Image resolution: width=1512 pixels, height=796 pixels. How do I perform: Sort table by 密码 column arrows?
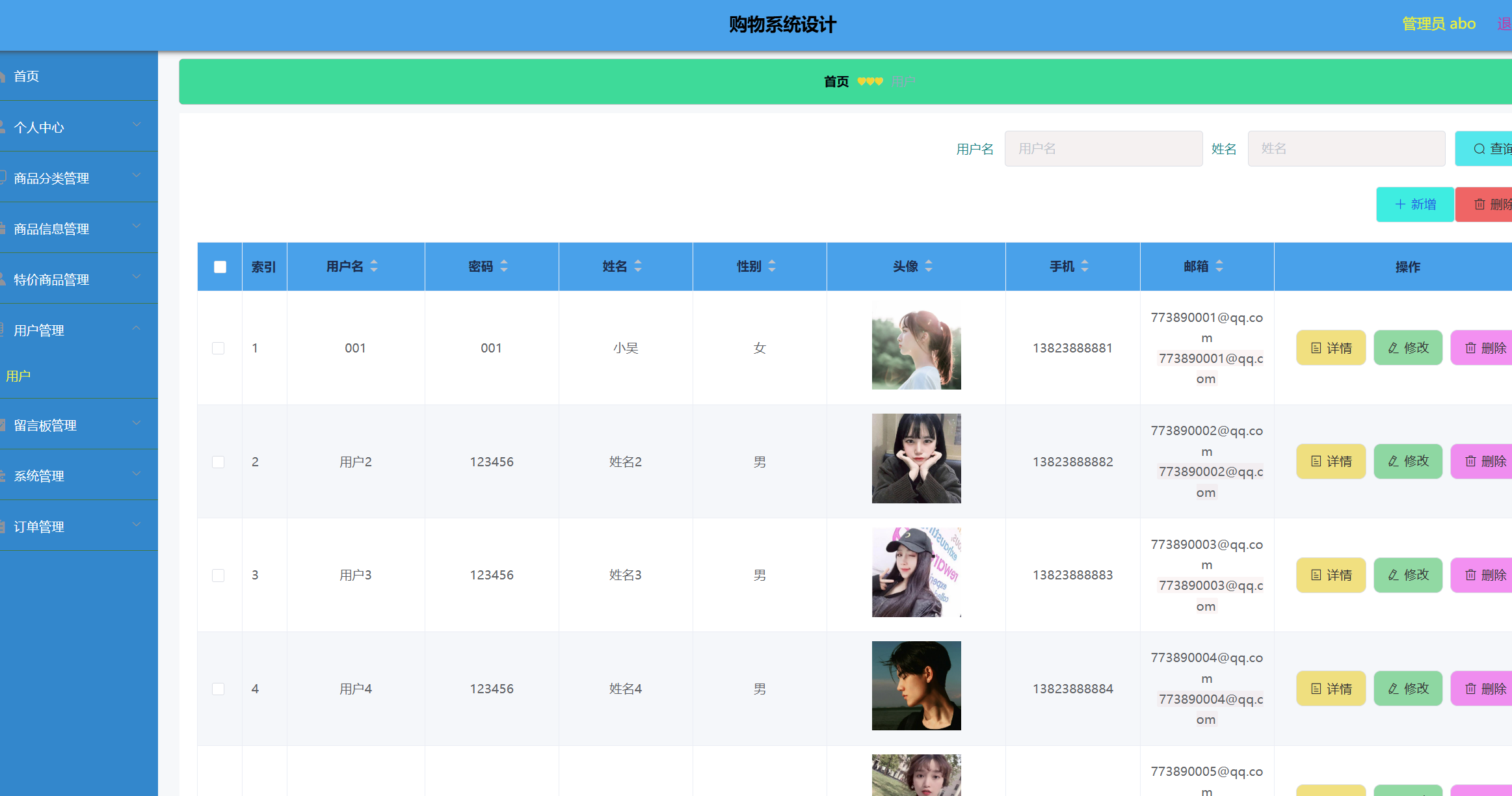[x=504, y=266]
